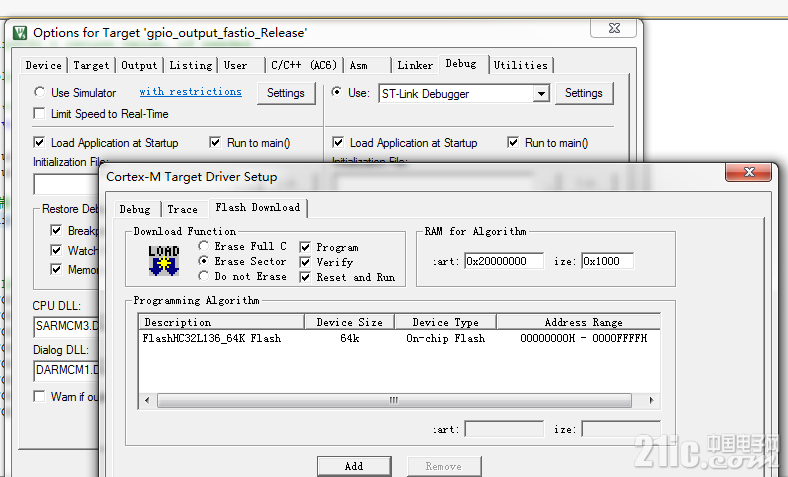Click RAM start field 0x20000000
The height and width of the screenshot is (477, 788).
click(504, 261)
